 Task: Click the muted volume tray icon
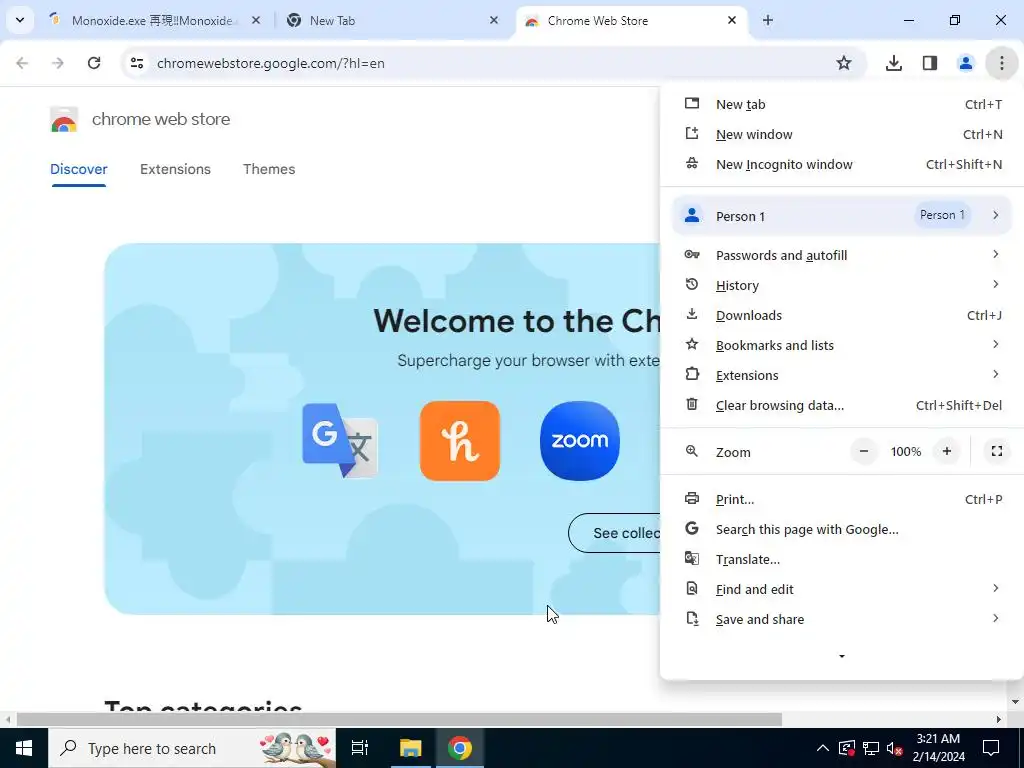[895, 748]
